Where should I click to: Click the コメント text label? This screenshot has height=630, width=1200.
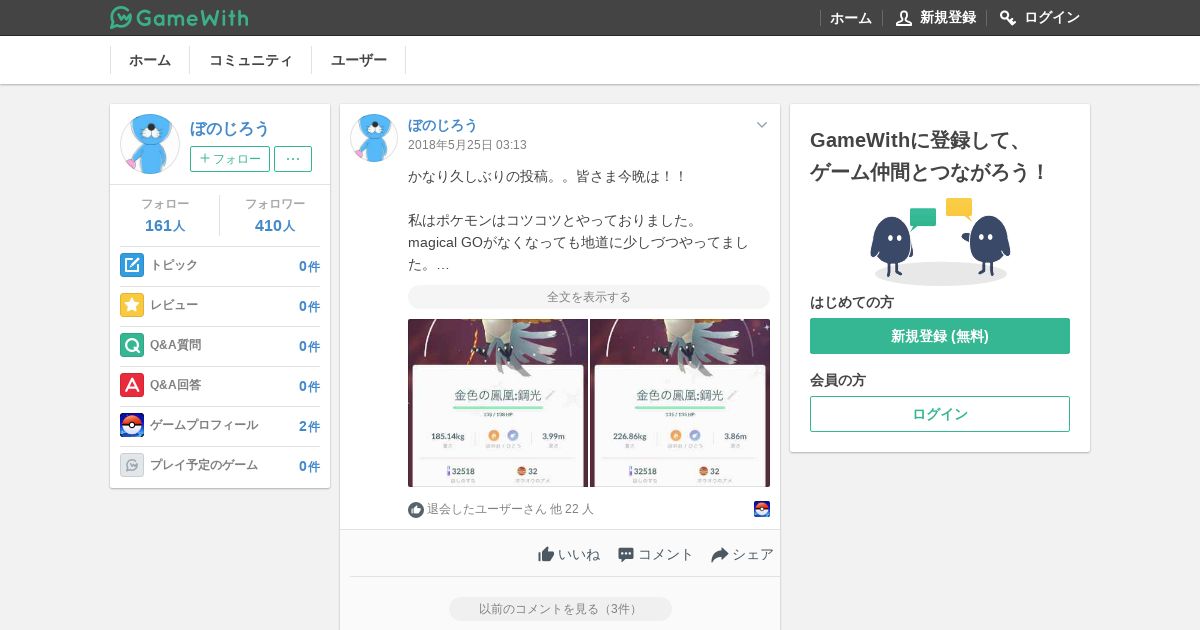tap(665, 554)
